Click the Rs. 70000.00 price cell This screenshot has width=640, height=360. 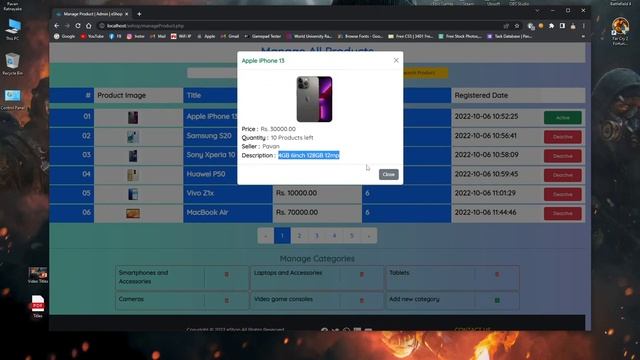[317, 213]
